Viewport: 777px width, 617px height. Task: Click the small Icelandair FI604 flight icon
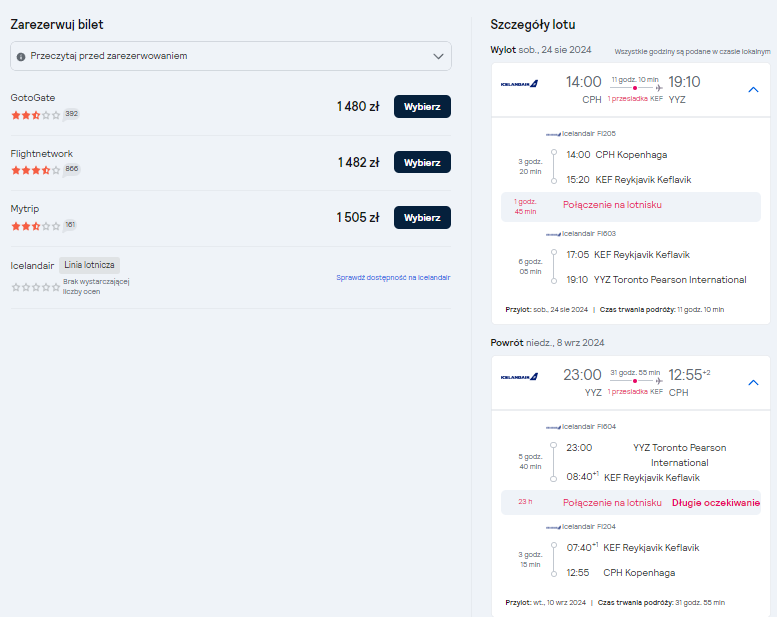coord(553,427)
